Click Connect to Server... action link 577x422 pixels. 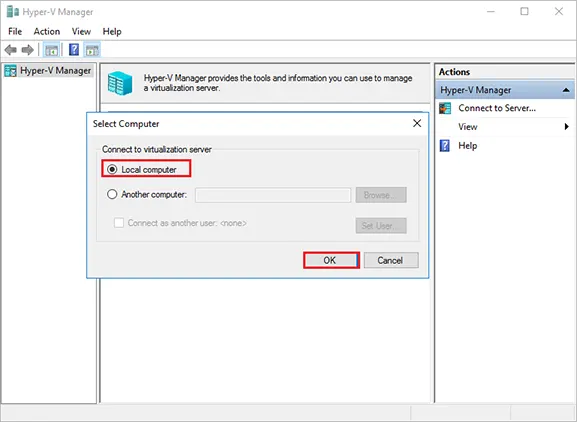tap(497, 108)
